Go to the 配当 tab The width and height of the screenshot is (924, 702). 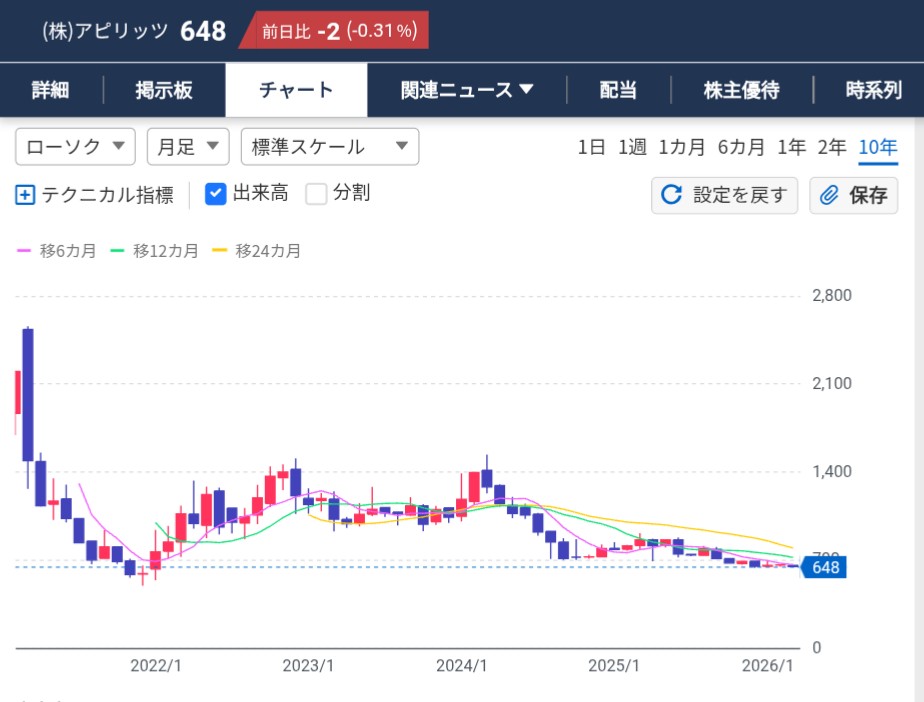(x=618, y=90)
